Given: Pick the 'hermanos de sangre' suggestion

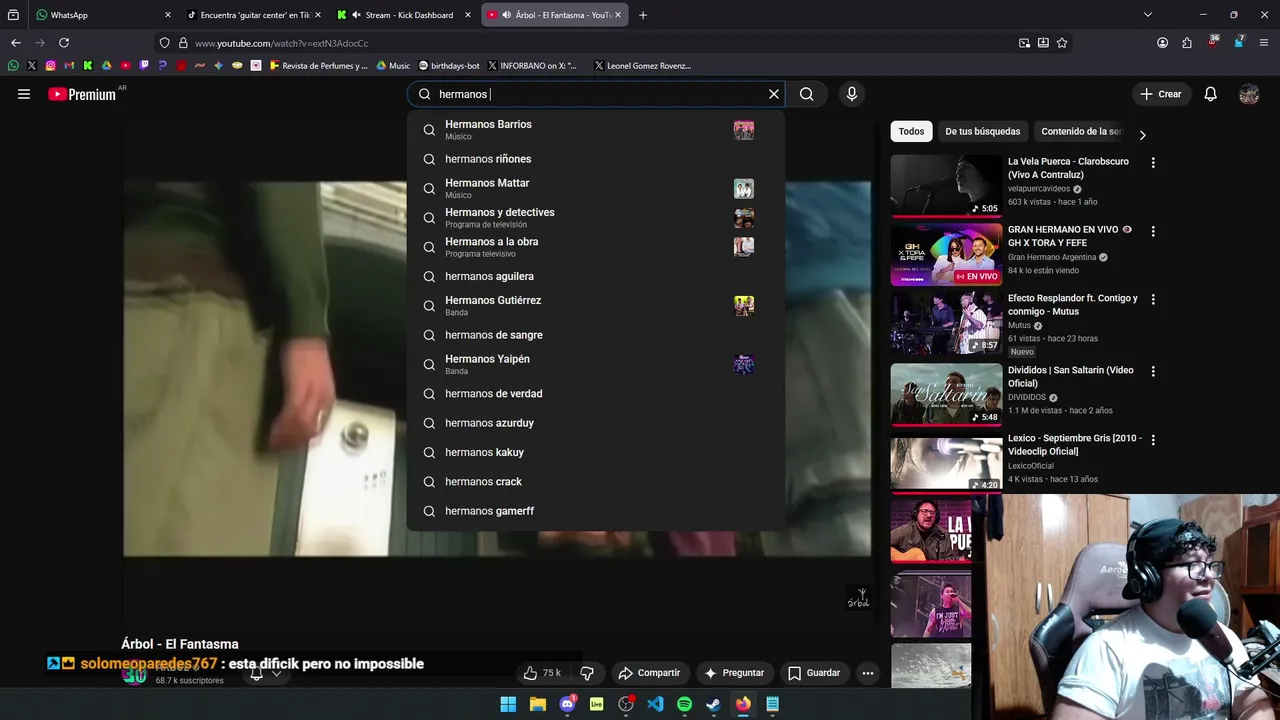Looking at the screenshot, I should (x=595, y=335).
